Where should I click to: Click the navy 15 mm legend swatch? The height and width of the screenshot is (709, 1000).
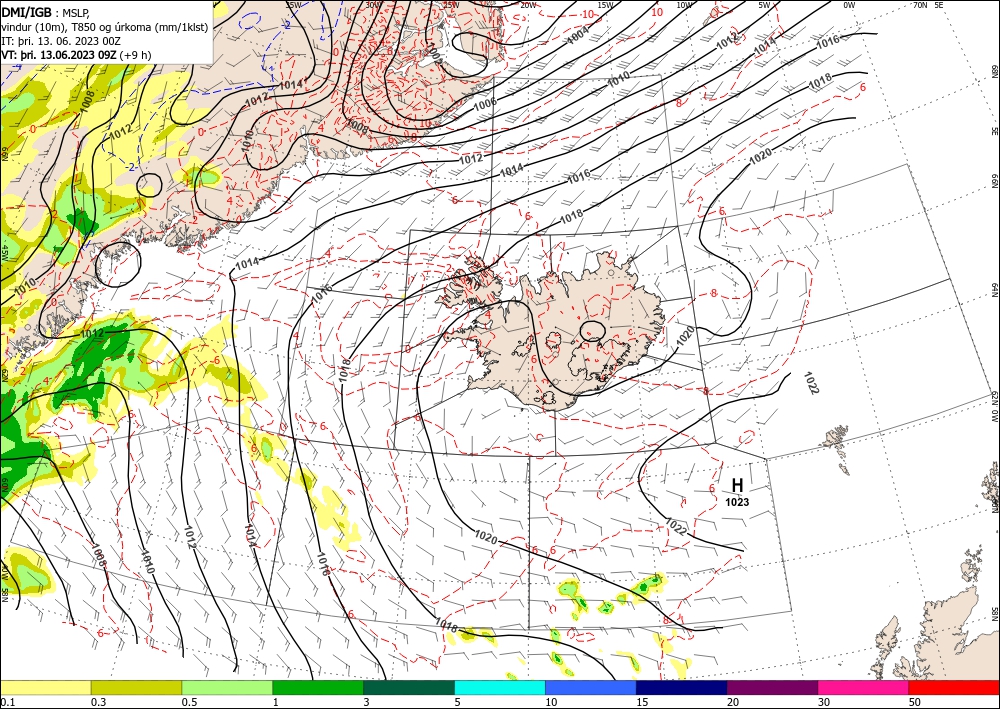[x=682, y=687]
